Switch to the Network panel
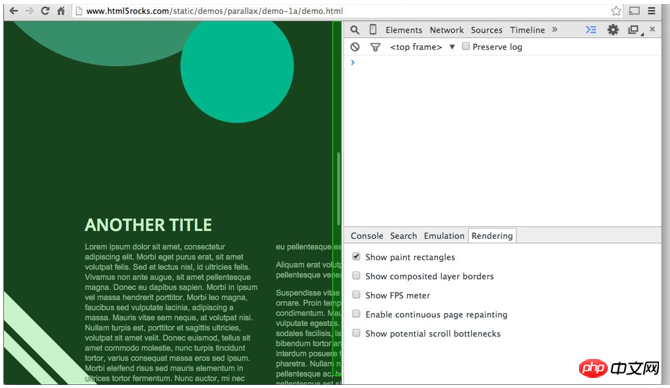Viewport: 670px width, 388px height. tap(447, 30)
